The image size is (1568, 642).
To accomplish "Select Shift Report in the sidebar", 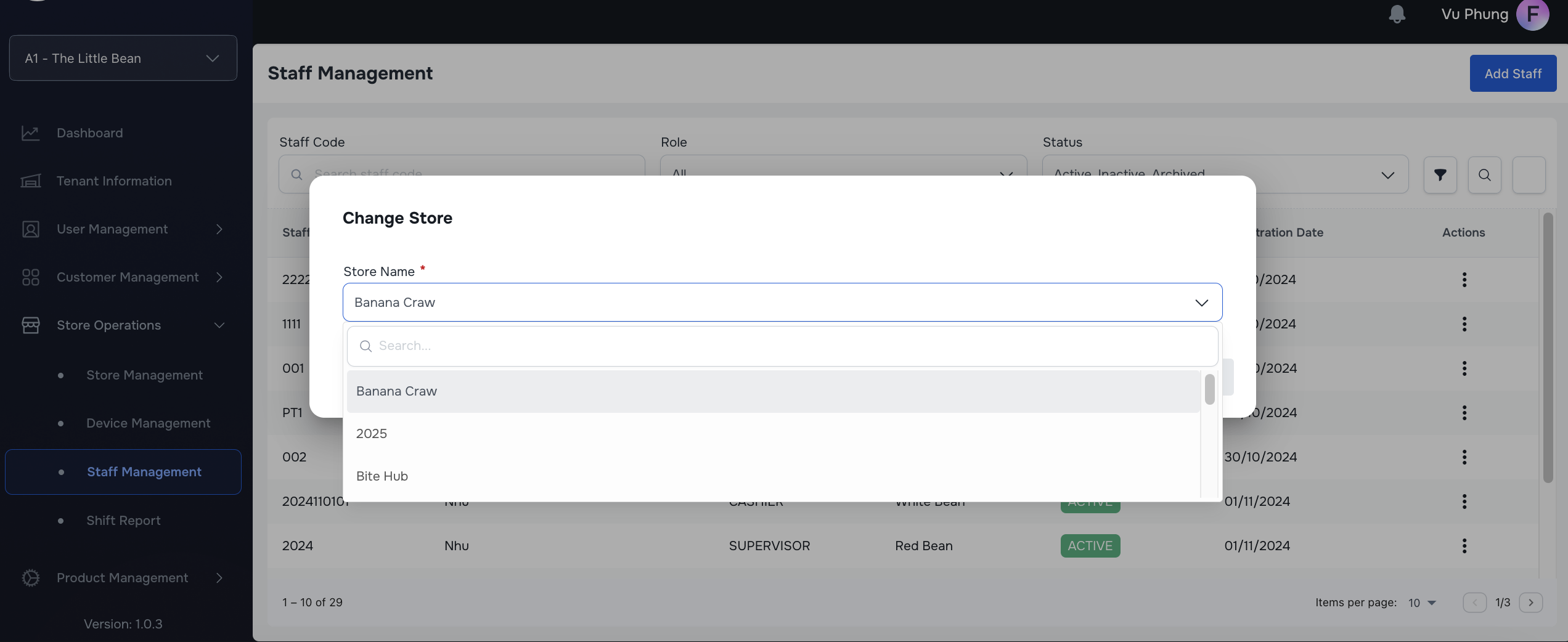I will [x=123, y=520].
